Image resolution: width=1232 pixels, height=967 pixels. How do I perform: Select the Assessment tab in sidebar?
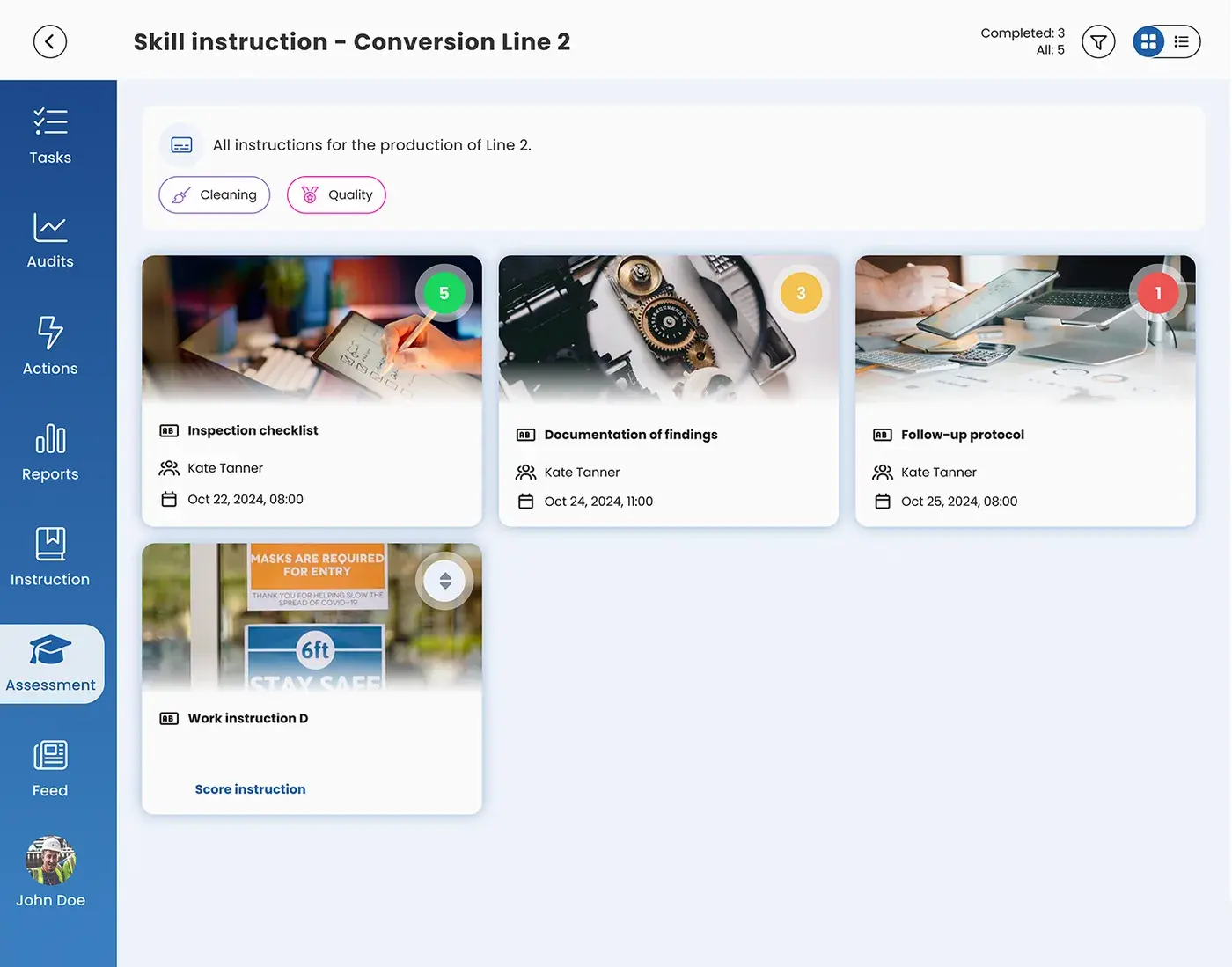[x=51, y=664]
